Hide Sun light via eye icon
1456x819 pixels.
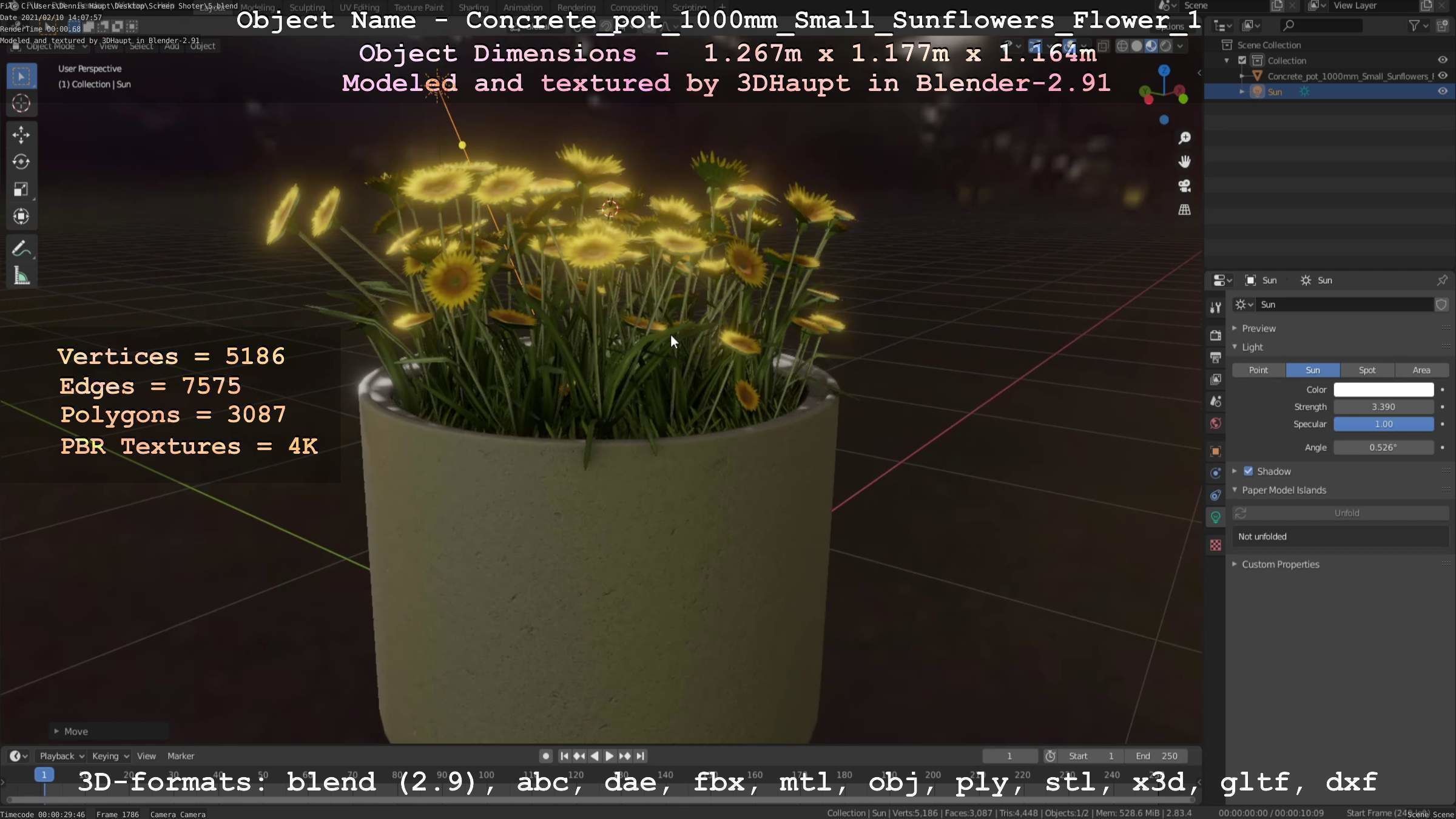click(1443, 92)
